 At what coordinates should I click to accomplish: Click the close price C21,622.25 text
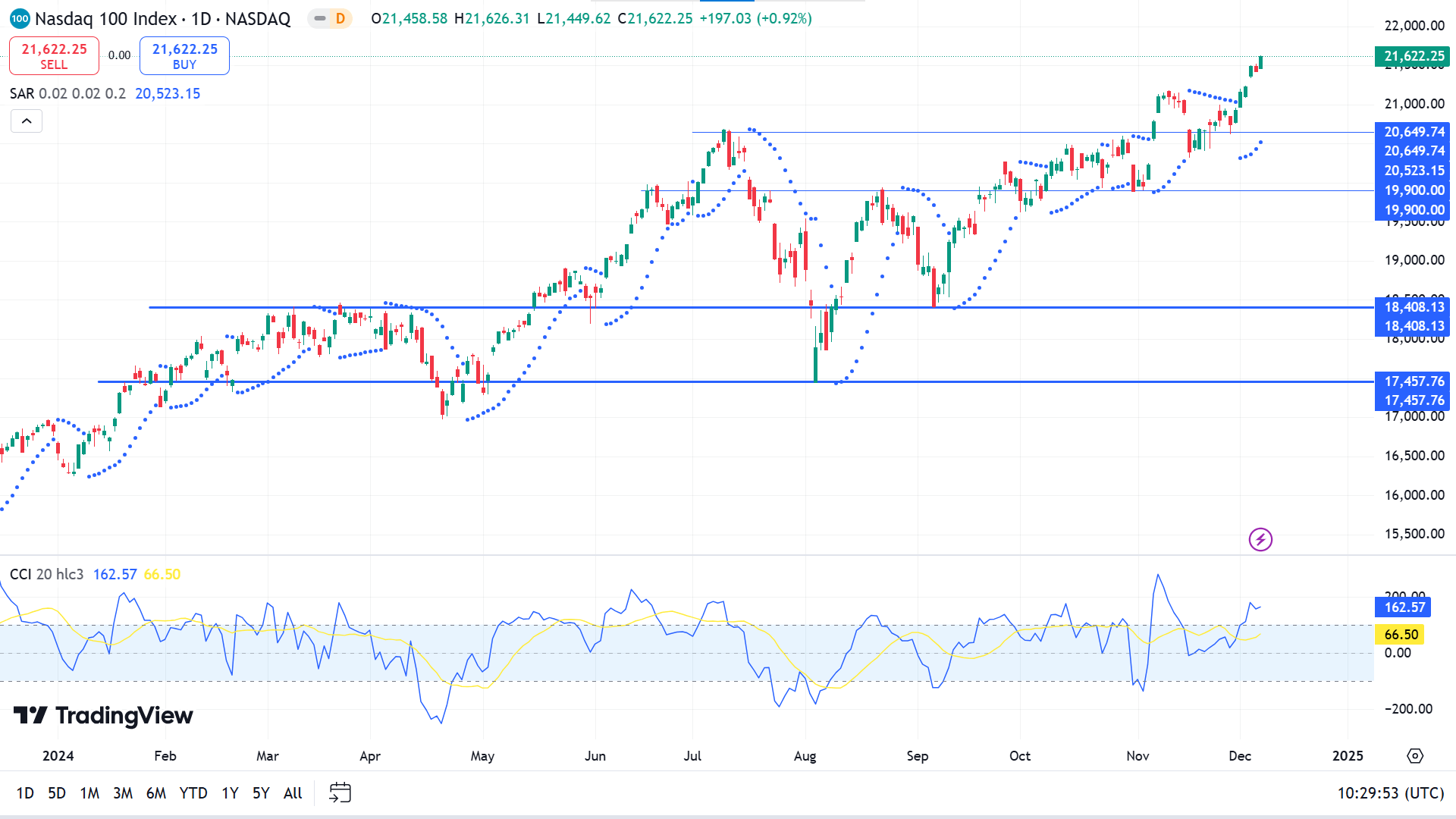coord(655,18)
